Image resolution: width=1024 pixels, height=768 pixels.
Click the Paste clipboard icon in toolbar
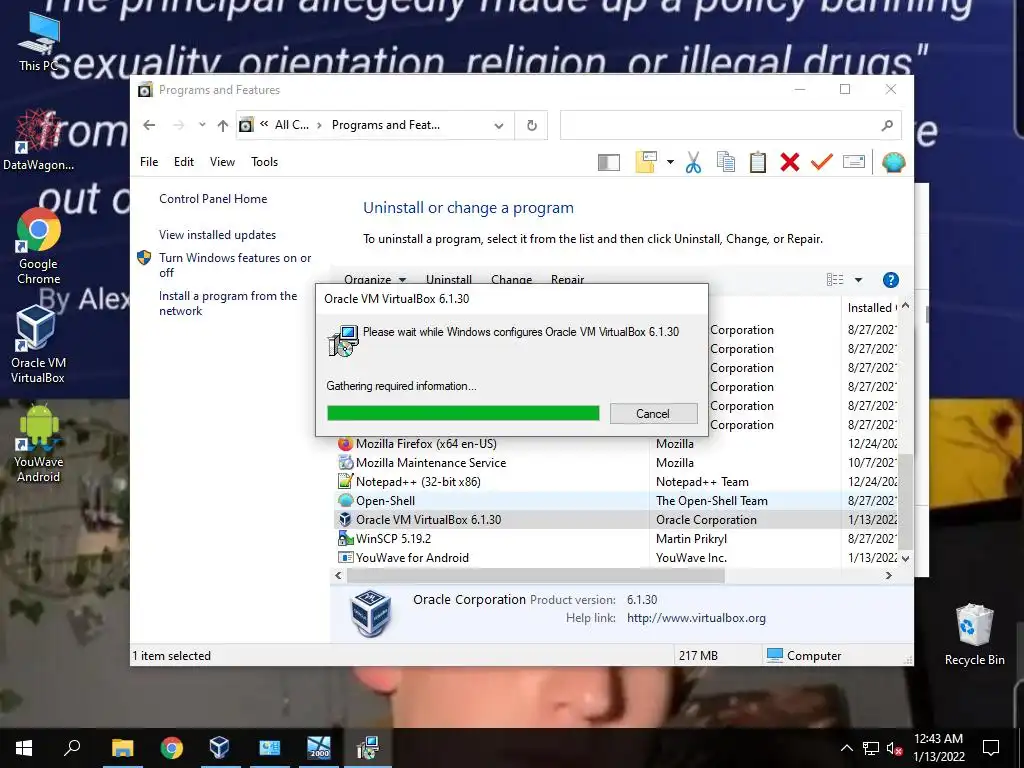[x=758, y=162]
